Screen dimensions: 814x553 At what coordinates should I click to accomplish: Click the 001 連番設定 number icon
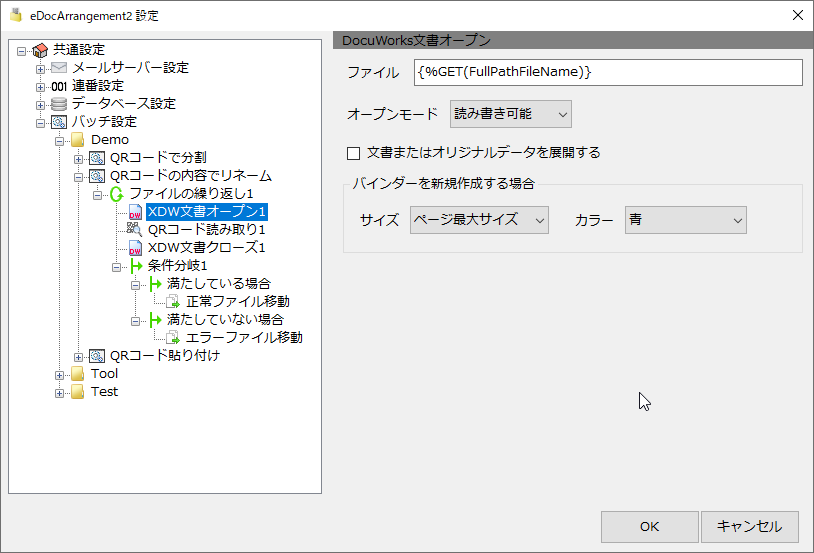pyautogui.click(x=59, y=86)
